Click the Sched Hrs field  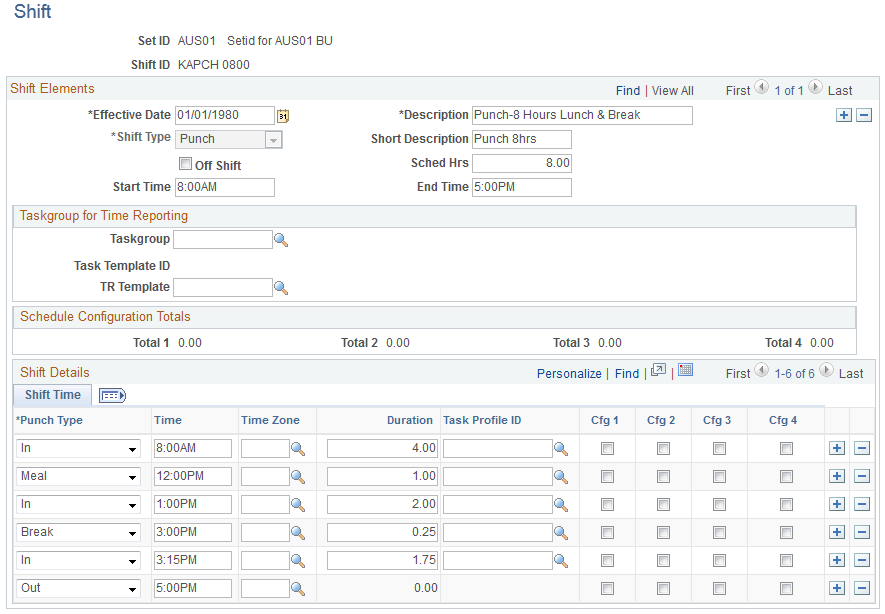pyautogui.click(x=522, y=163)
